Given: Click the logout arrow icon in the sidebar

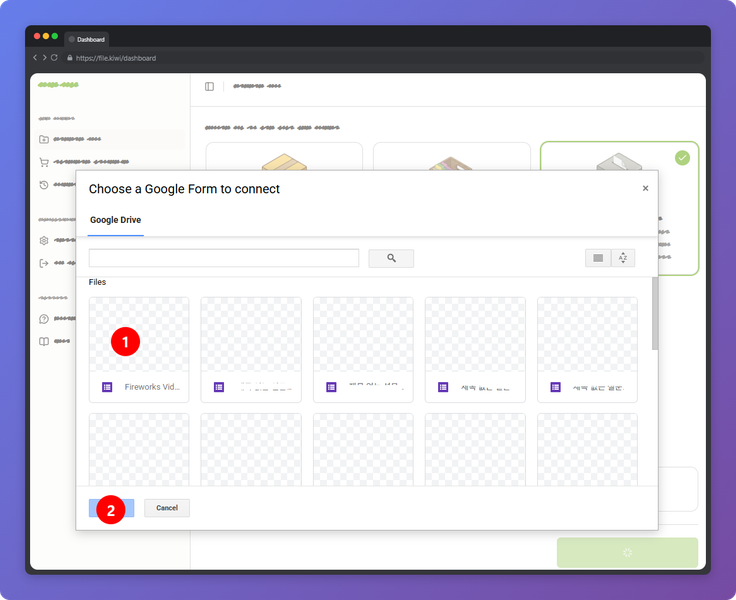Looking at the screenshot, I should pyautogui.click(x=44, y=263).
